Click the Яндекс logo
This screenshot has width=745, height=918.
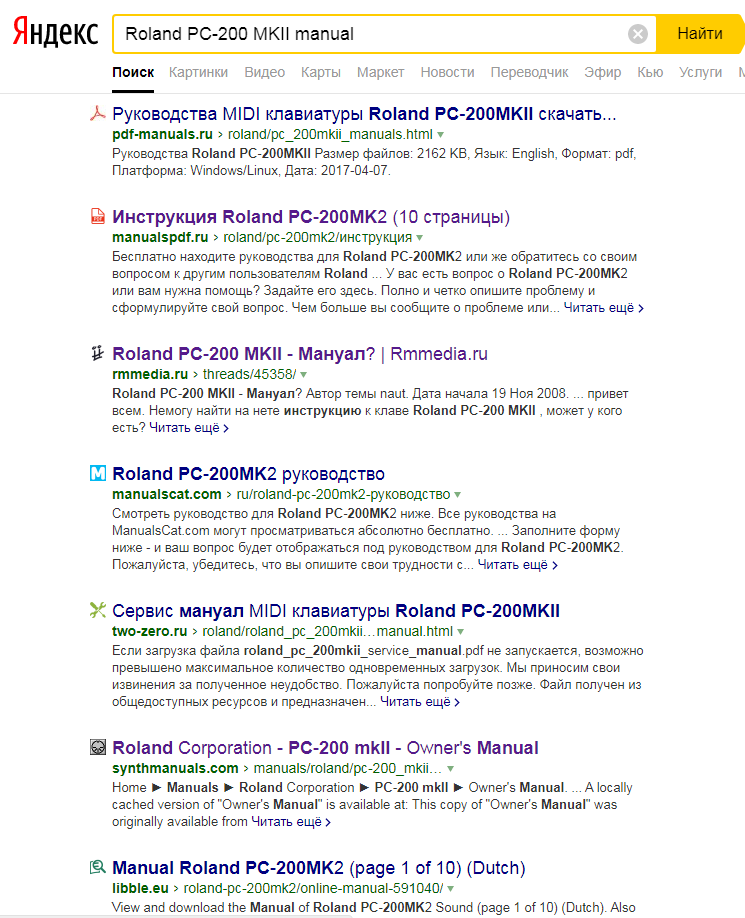(56, 32)
